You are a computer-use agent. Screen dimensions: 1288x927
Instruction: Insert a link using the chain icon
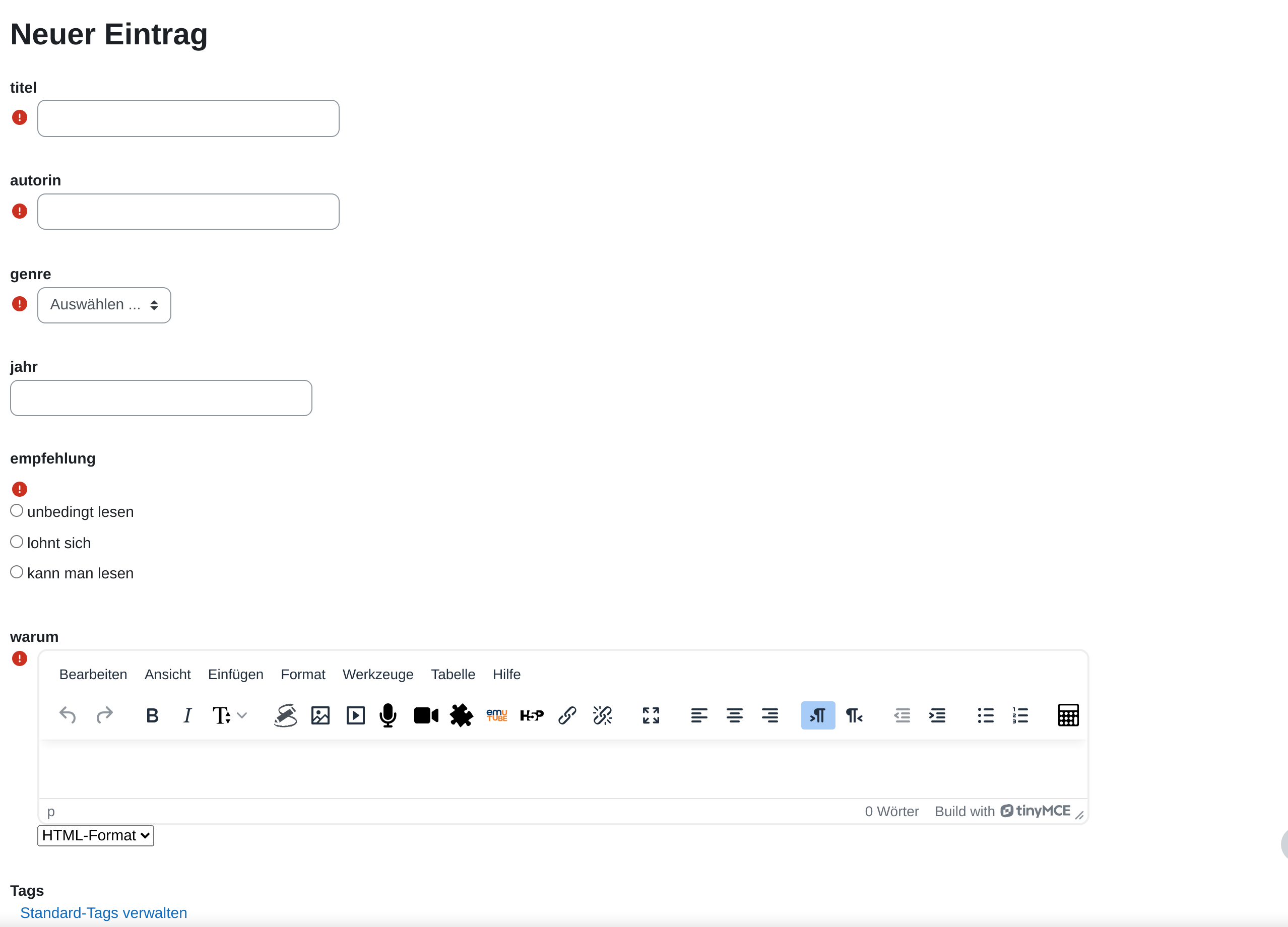click(567, 715)
